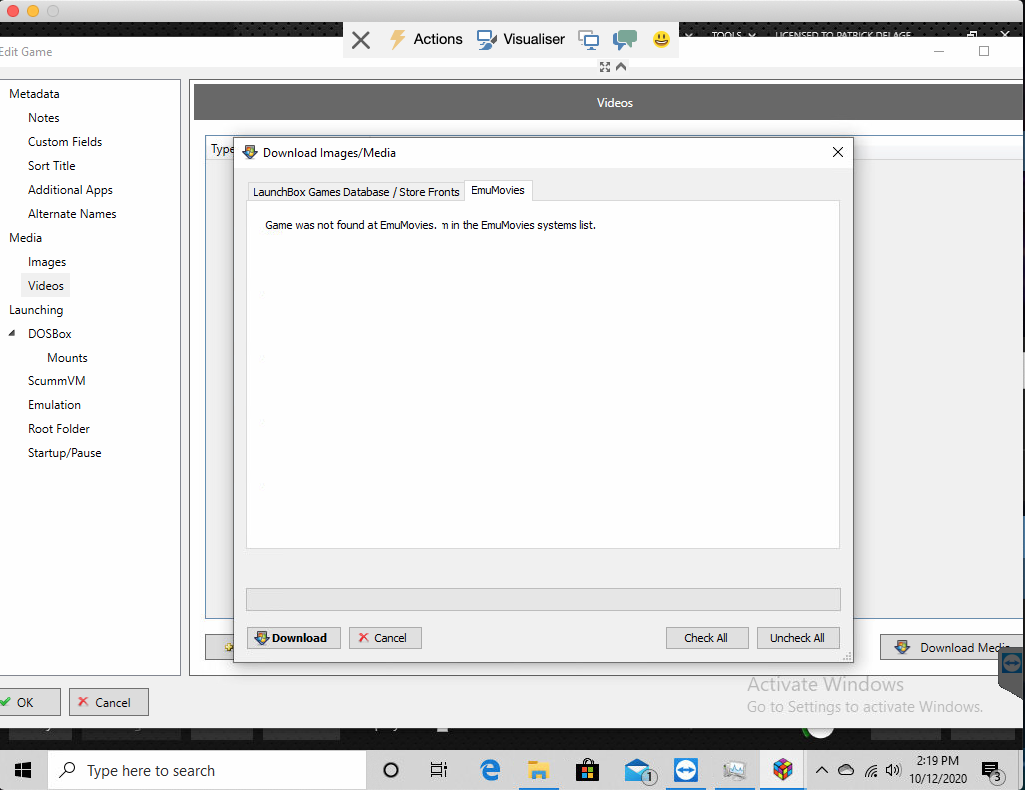
Task: Open TeamViewer from the taskbar
Action: click(x=686, y=770)
